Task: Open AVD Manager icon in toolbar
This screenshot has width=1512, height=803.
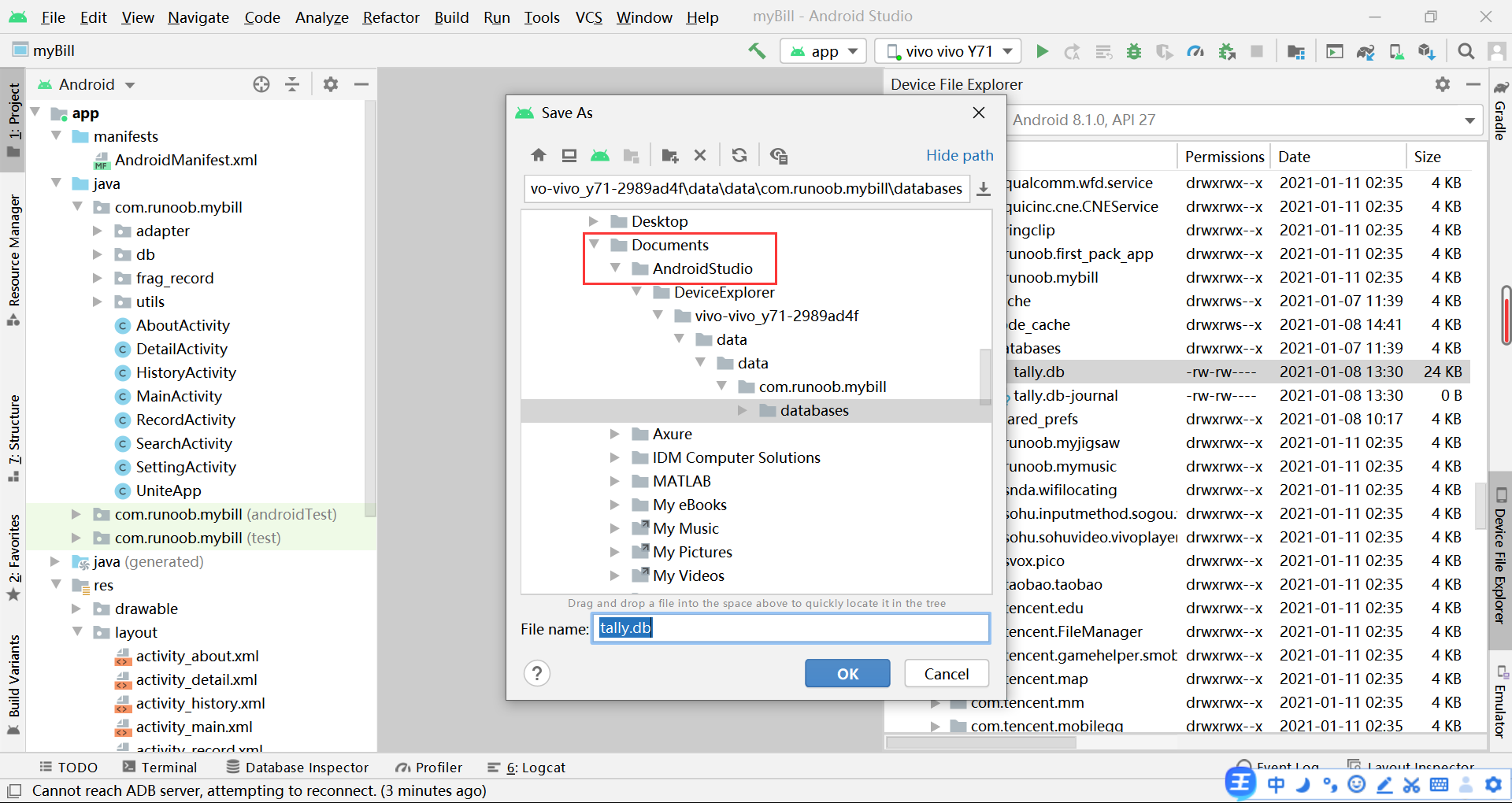Action: [x=1396, y=51]
